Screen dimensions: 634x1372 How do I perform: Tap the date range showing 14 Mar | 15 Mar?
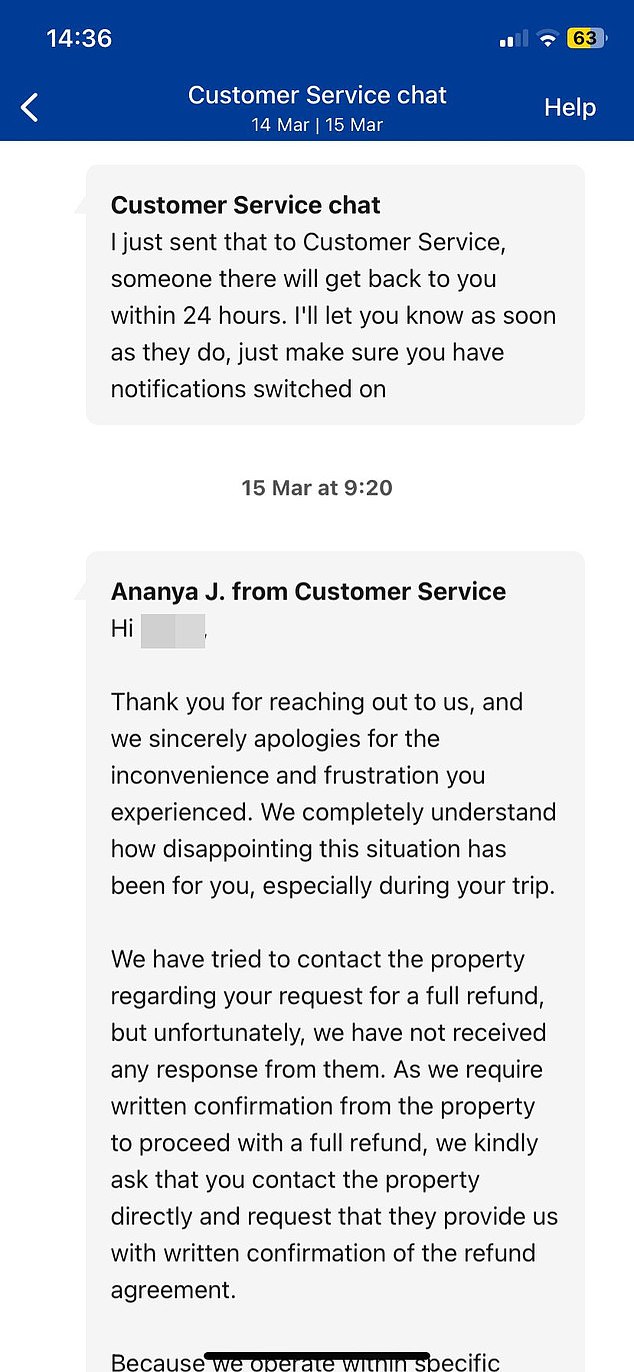tap(317, 125)
